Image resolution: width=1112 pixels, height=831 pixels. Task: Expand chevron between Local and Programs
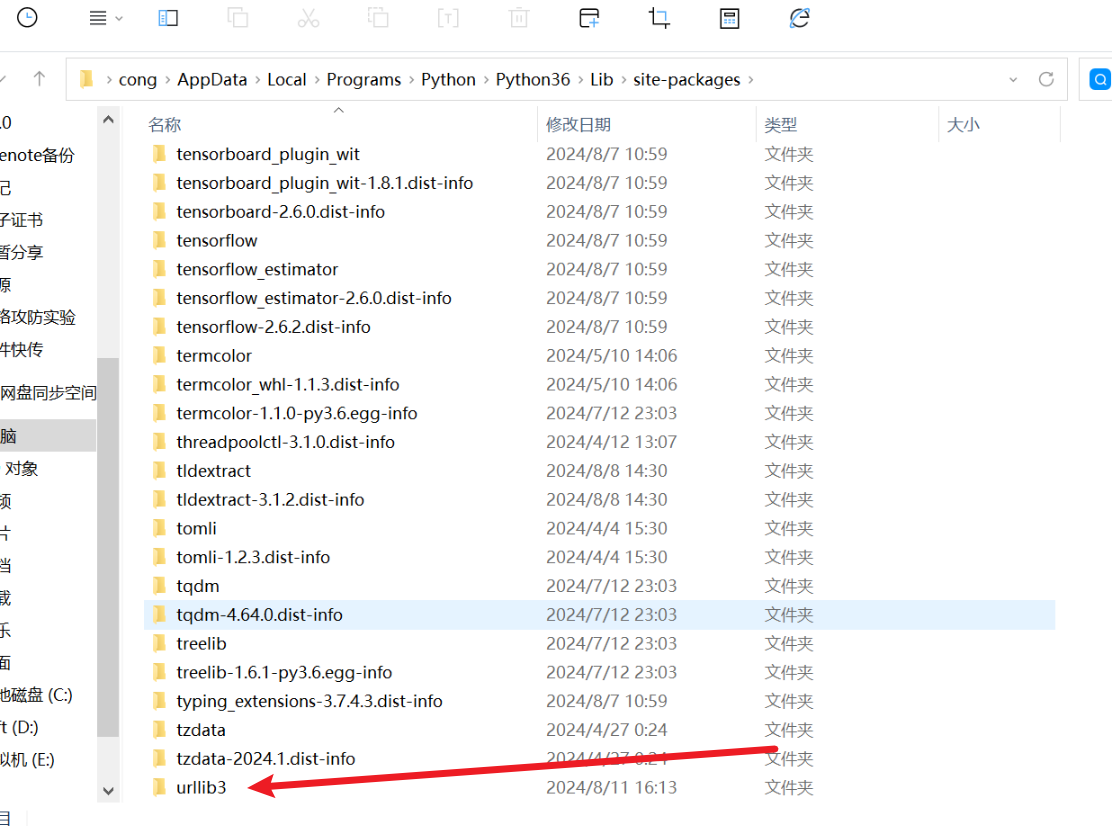pos(316,79)
